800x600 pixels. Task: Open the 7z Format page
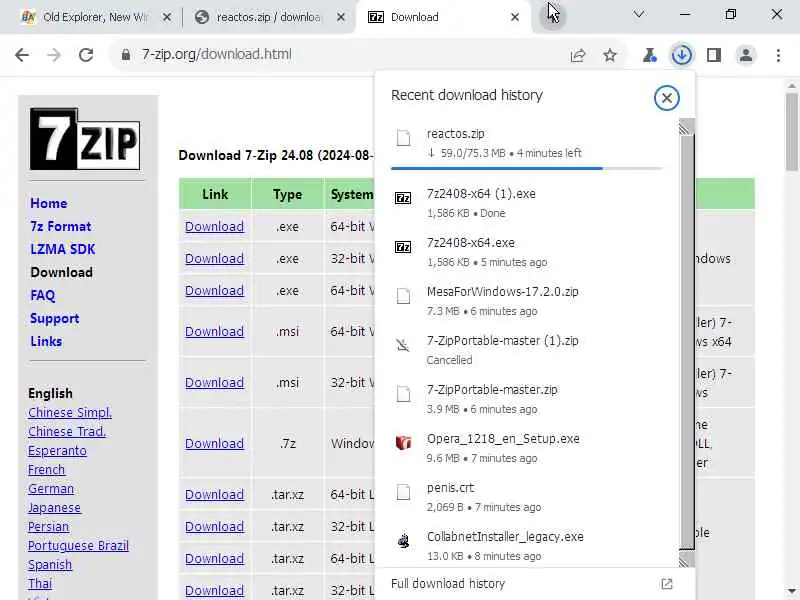pos(61,227)
